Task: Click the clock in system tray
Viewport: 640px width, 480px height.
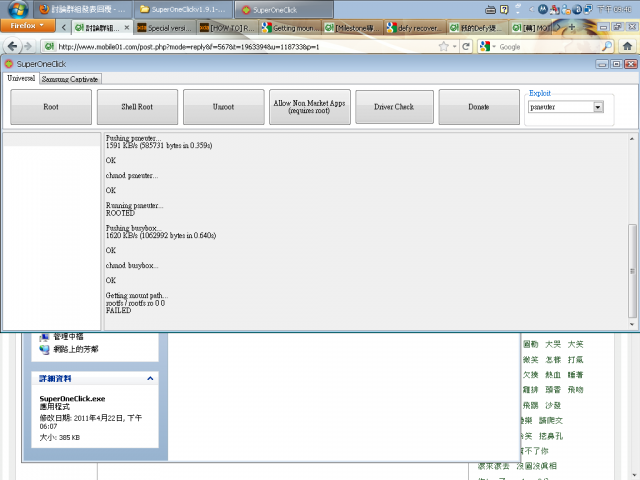Action: pos(614,9)
